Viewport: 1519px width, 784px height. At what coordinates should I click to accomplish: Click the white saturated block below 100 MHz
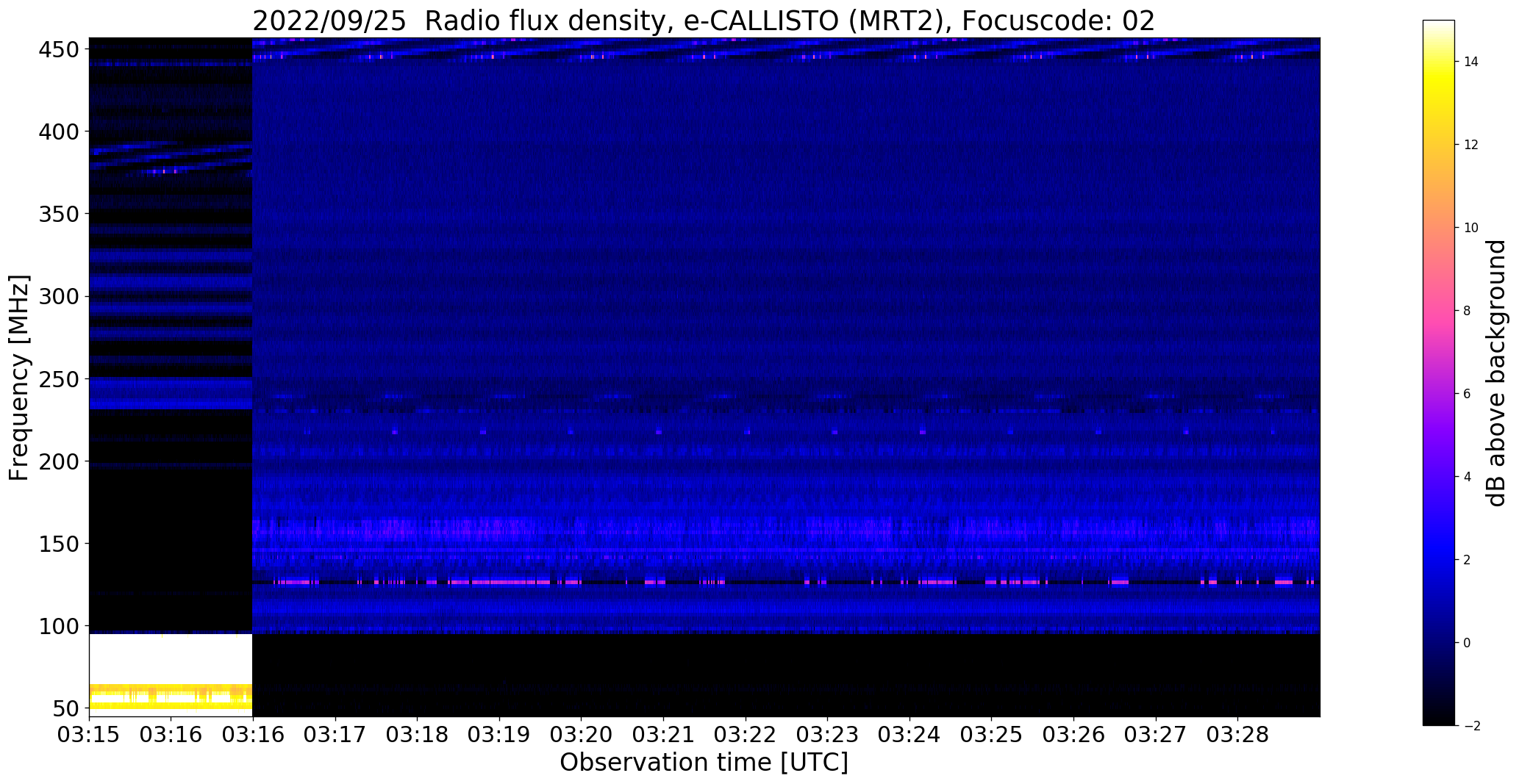[171, 659]
